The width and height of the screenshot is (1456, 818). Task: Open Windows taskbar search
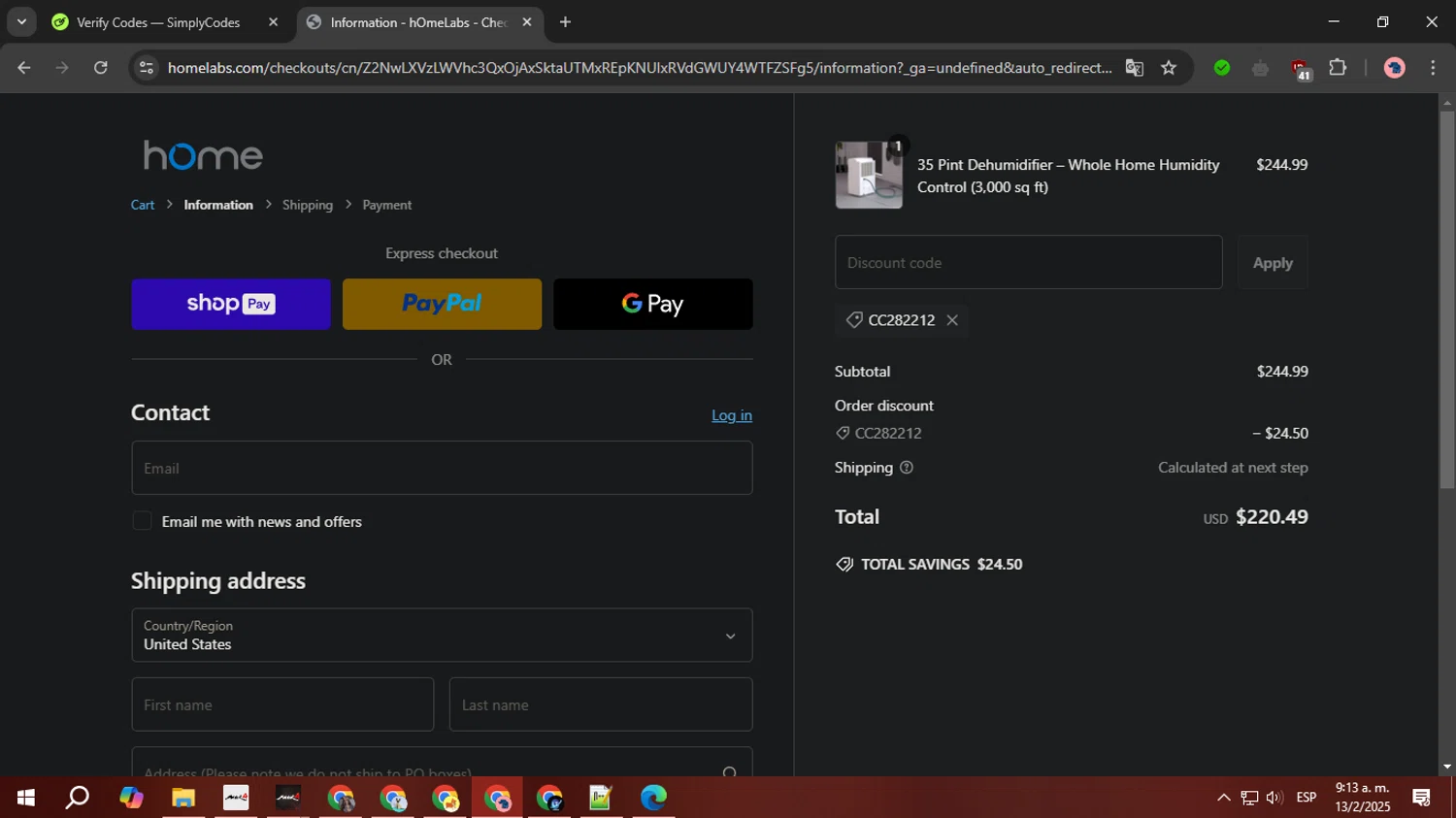click(78, 798)
